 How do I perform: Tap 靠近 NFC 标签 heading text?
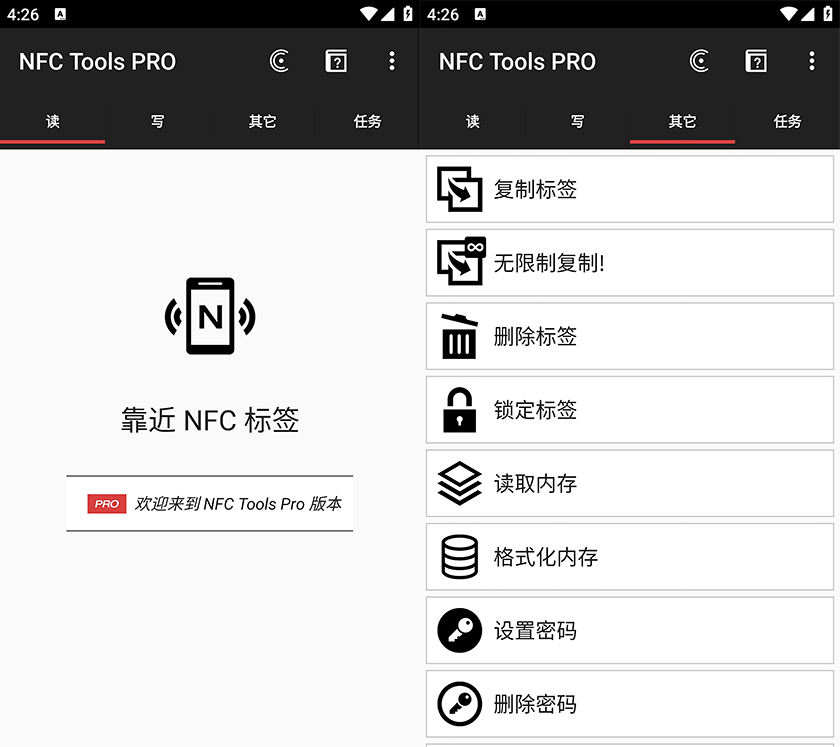[x=210, y=420]
